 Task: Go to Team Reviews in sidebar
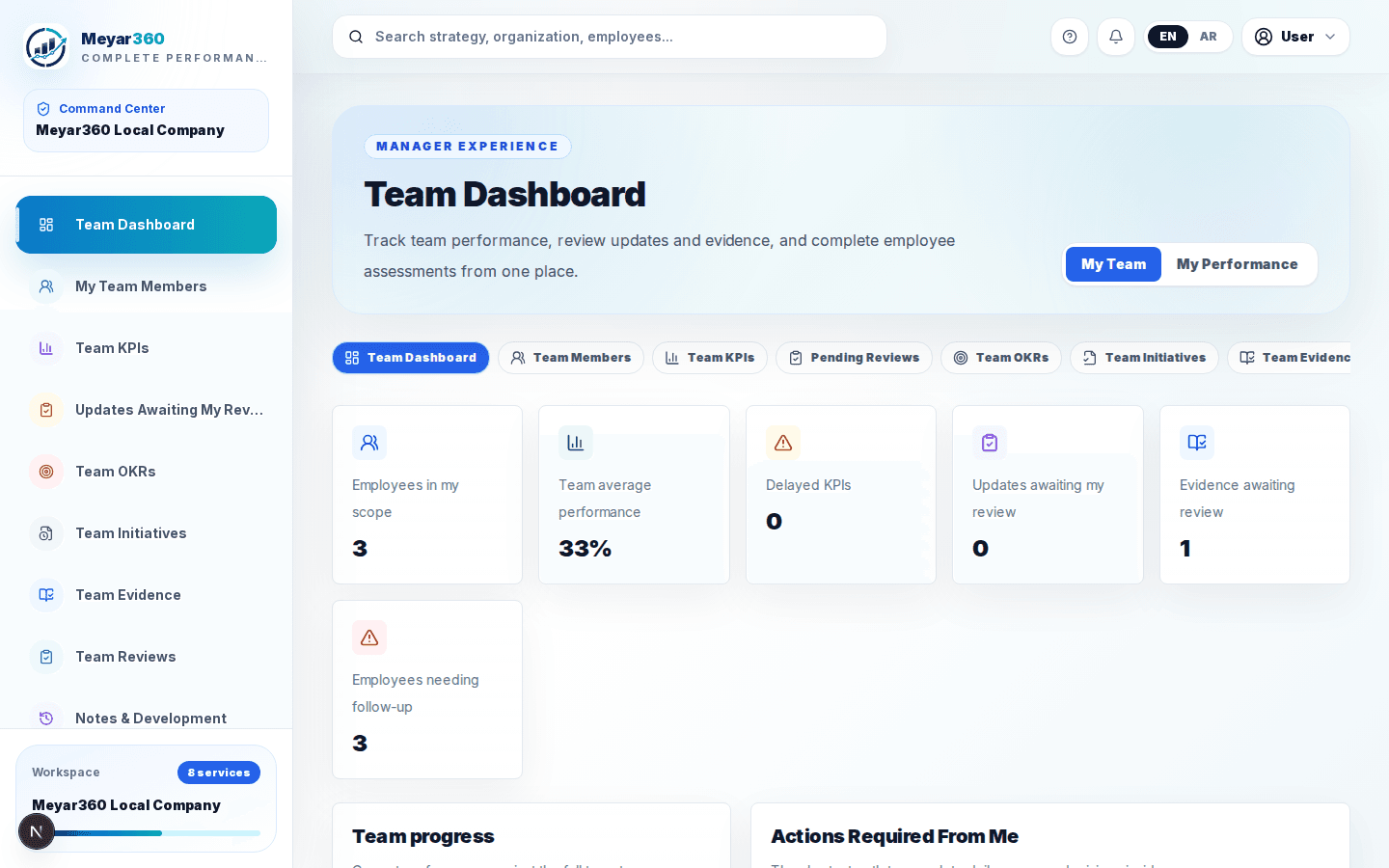click(x=146, y=657)
